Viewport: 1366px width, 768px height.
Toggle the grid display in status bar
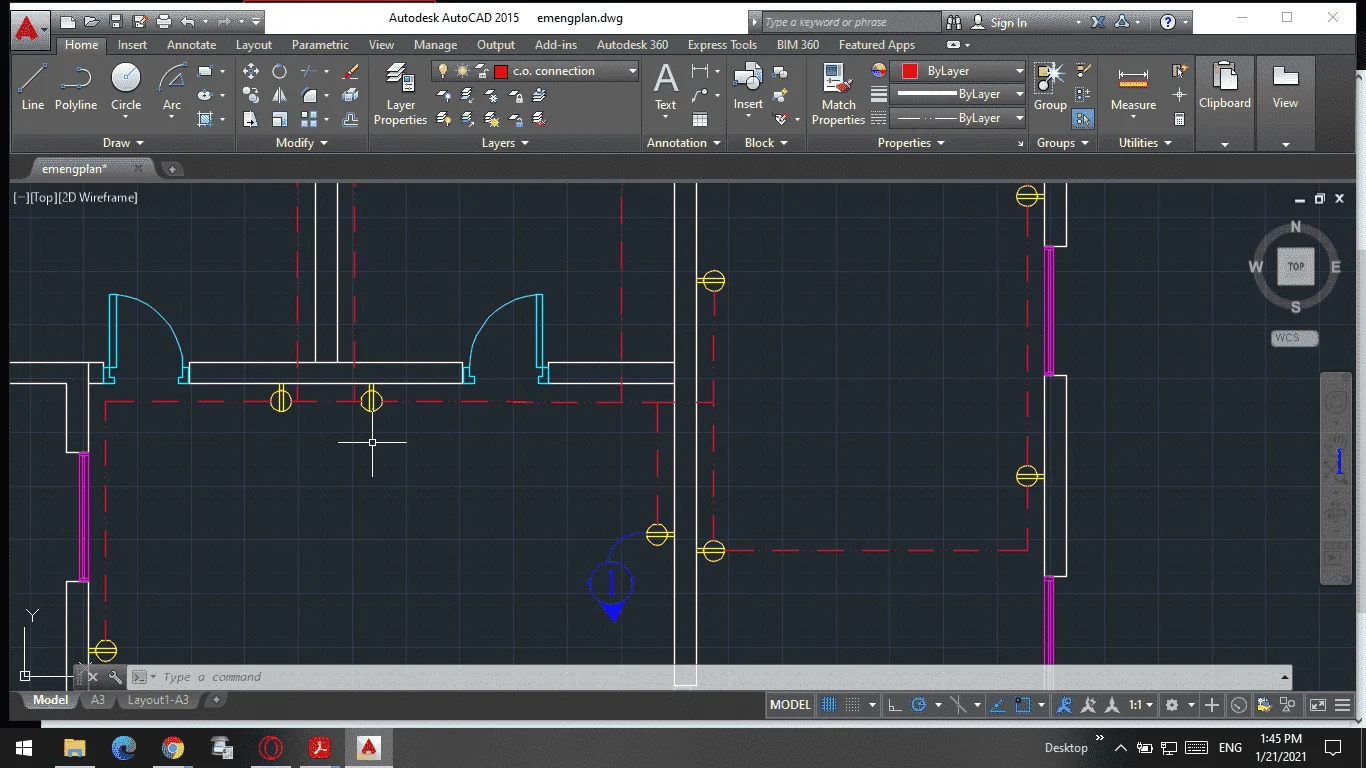829,705
